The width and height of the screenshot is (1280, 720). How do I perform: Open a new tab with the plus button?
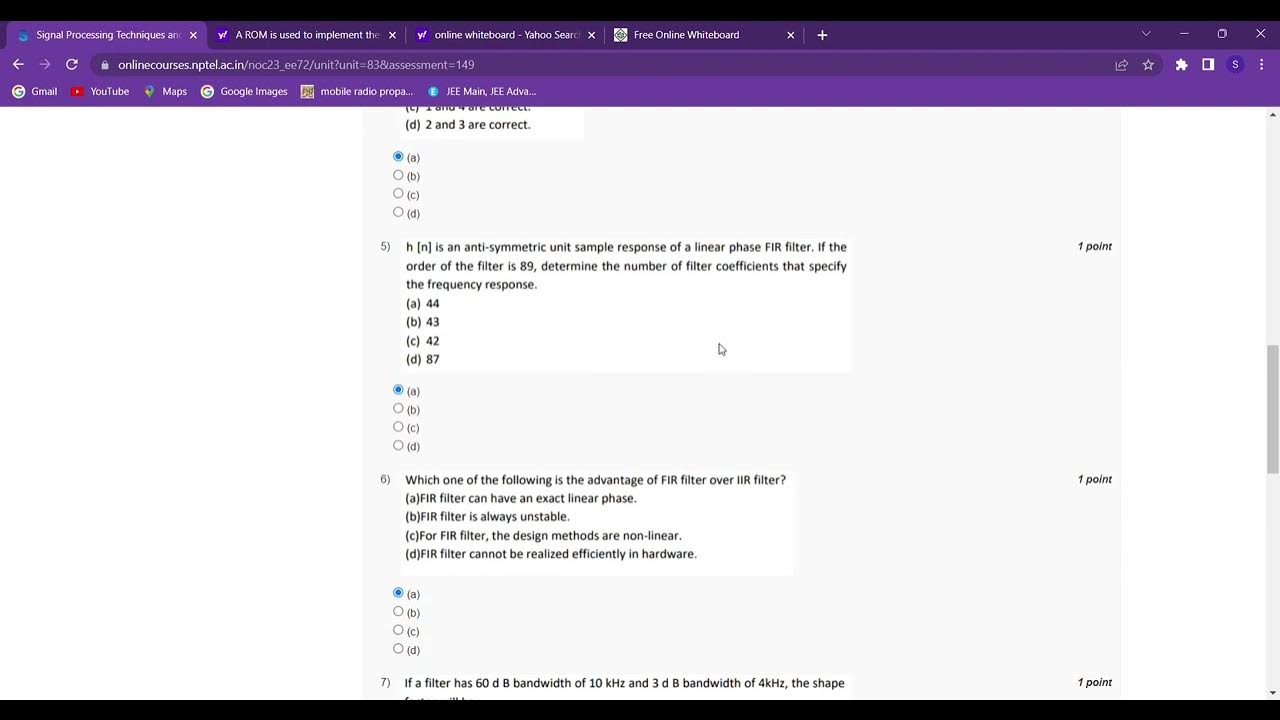(822, 35)
